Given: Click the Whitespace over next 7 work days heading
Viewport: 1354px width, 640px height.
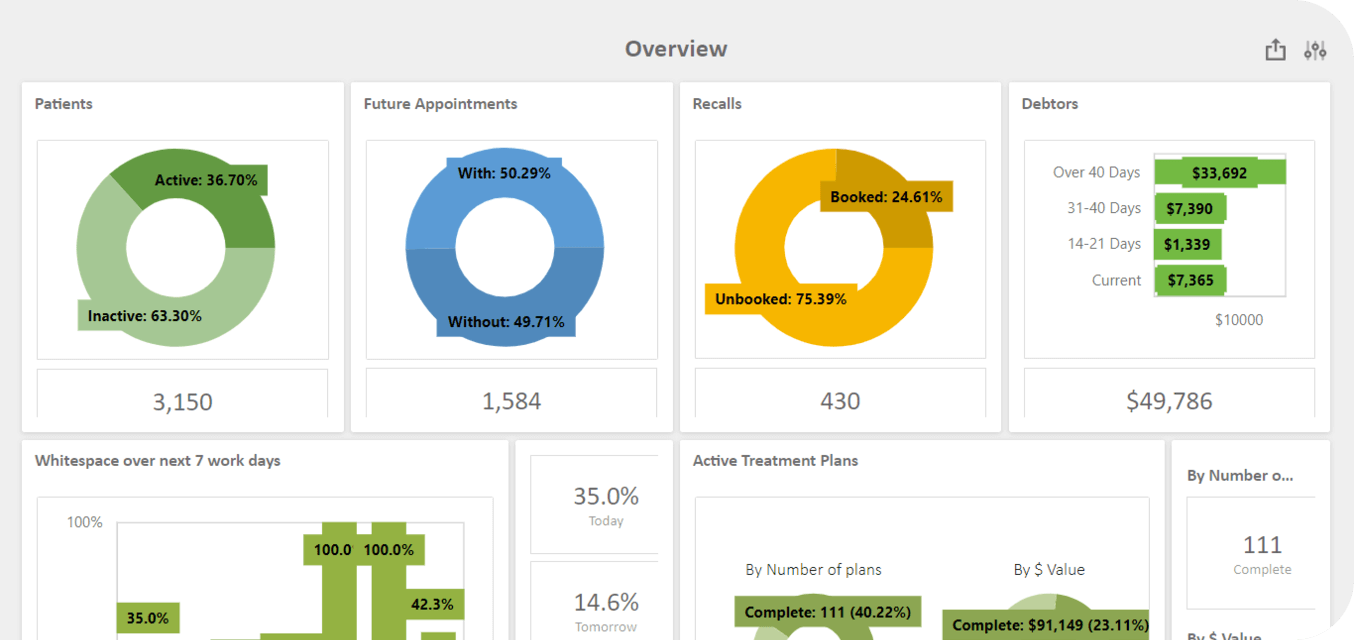Looking at the screenshot, I should [158, 461].
